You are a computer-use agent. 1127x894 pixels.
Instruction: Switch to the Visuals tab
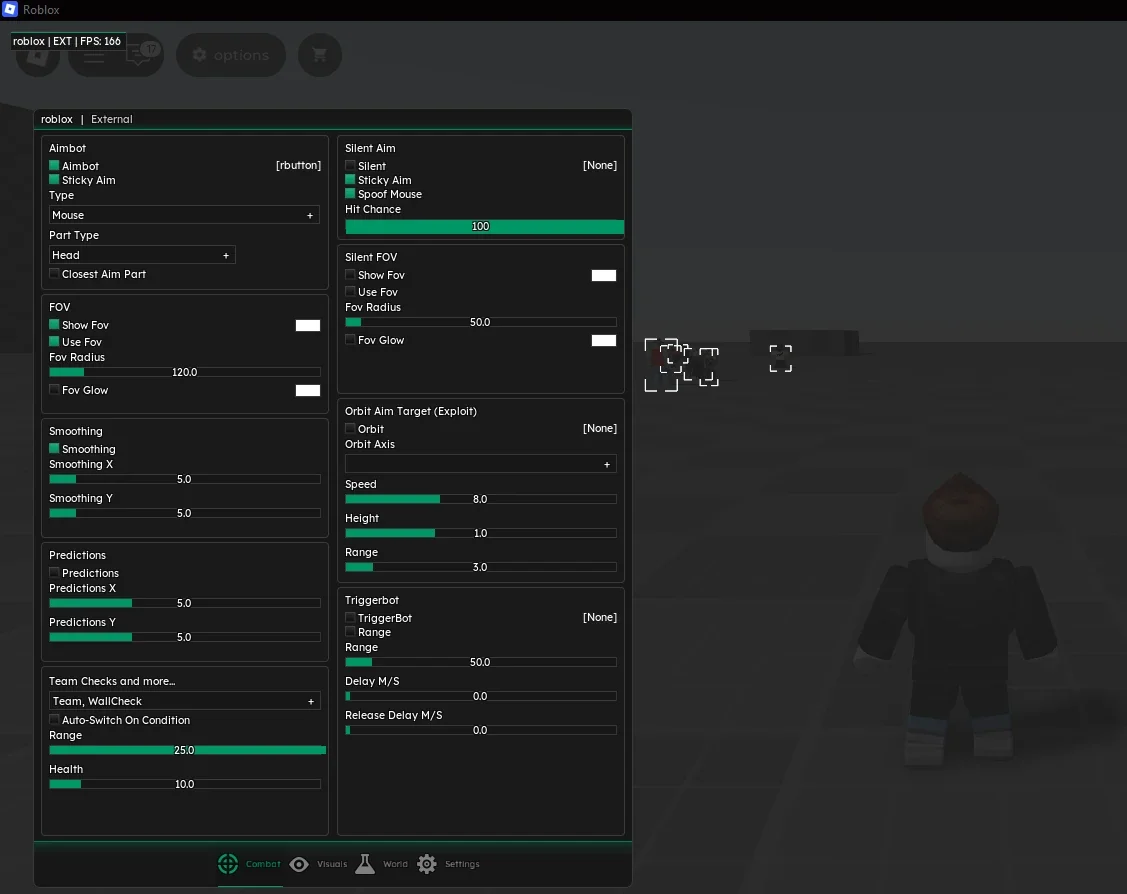330,863
